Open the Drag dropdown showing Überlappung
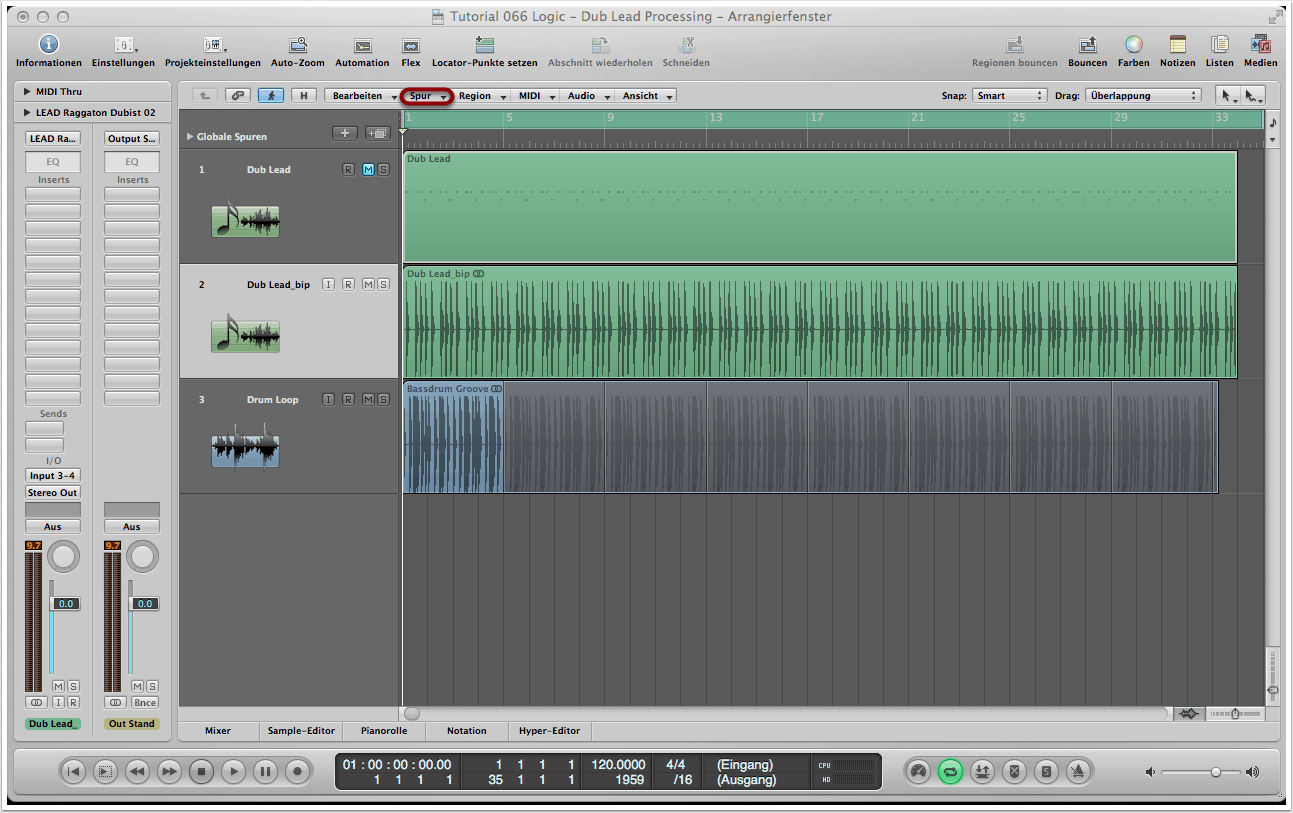Viewport: 1293px width, 813px height. click(1141, 96)
